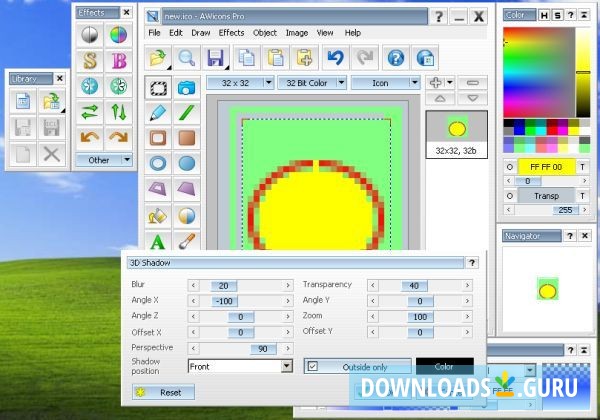
Task: Click the Blur slider value 20
Action: click(223, 286)
